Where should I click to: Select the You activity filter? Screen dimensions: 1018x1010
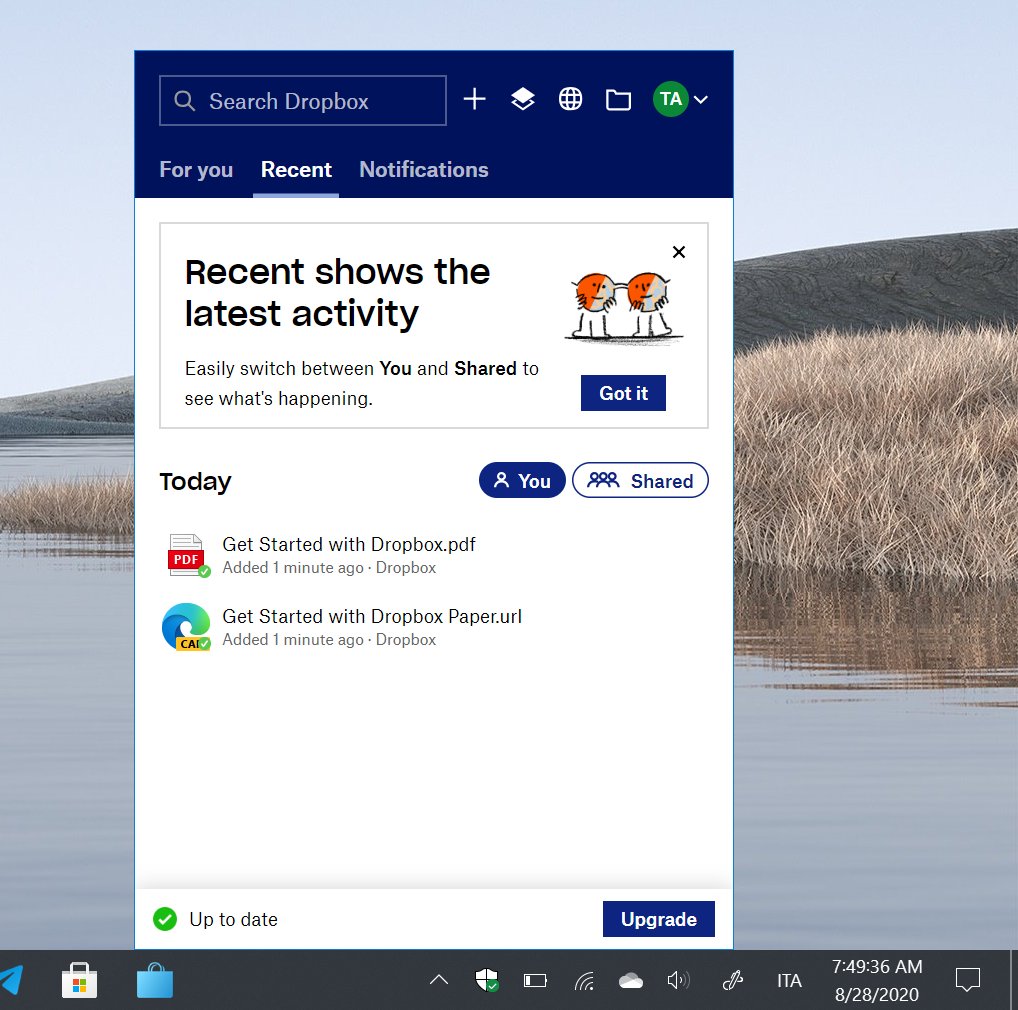click(x=522, y=480)
